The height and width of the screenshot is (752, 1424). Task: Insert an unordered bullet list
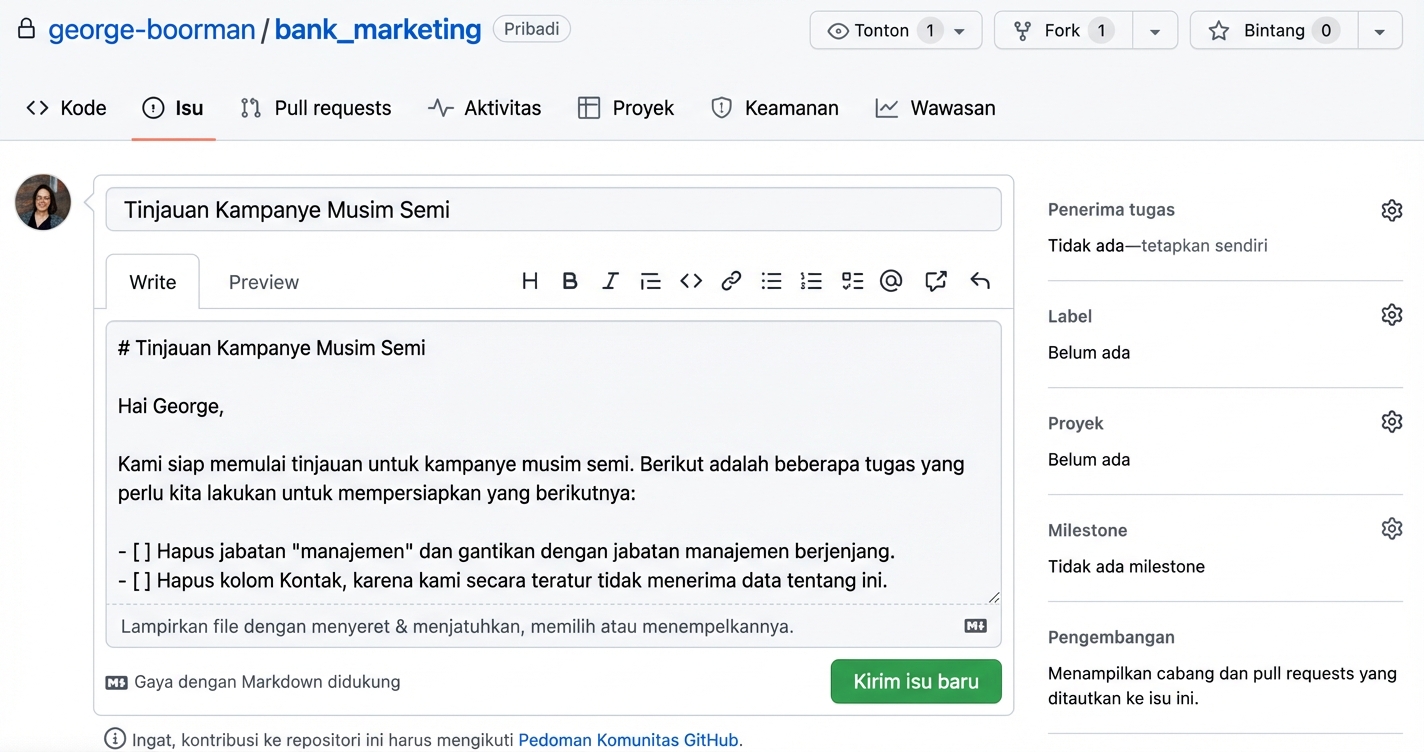(771, 281)
